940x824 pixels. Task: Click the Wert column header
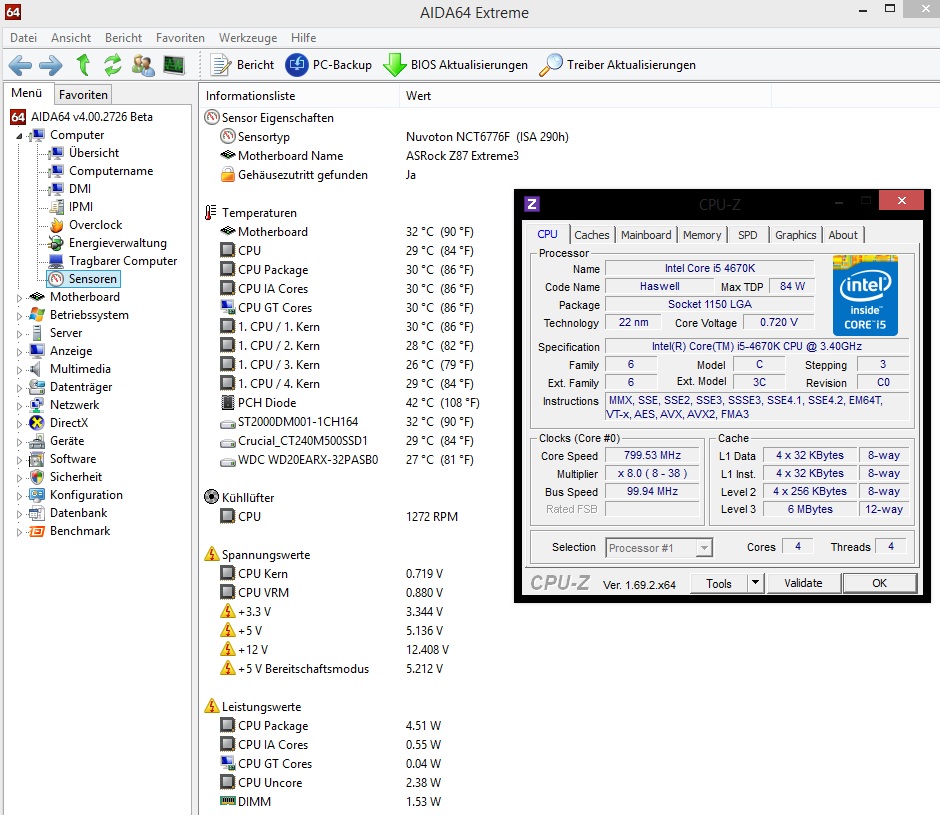point(585,96)
